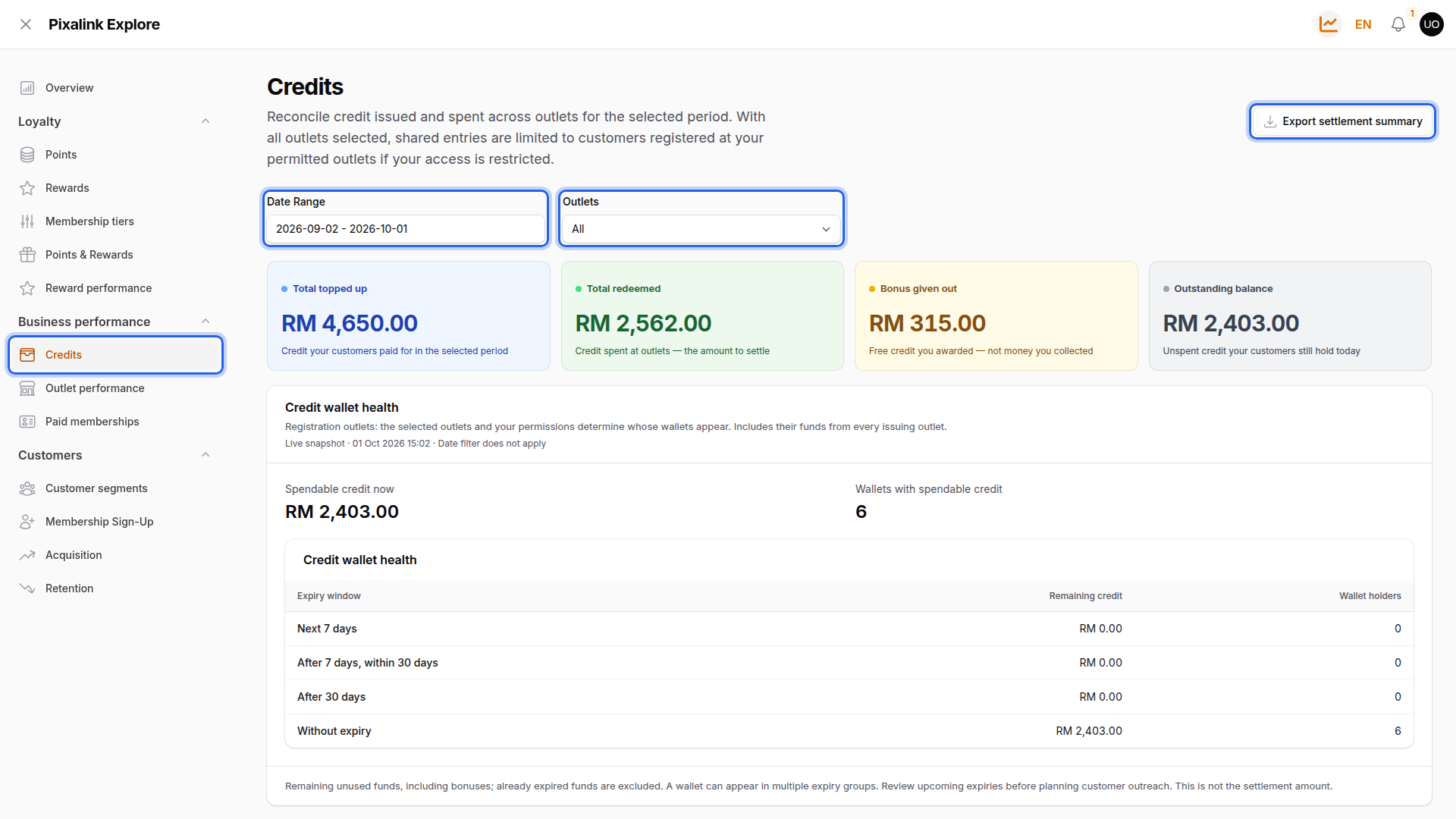
Task: Click the Outstanding balance card
Action: pos(1290,316)
